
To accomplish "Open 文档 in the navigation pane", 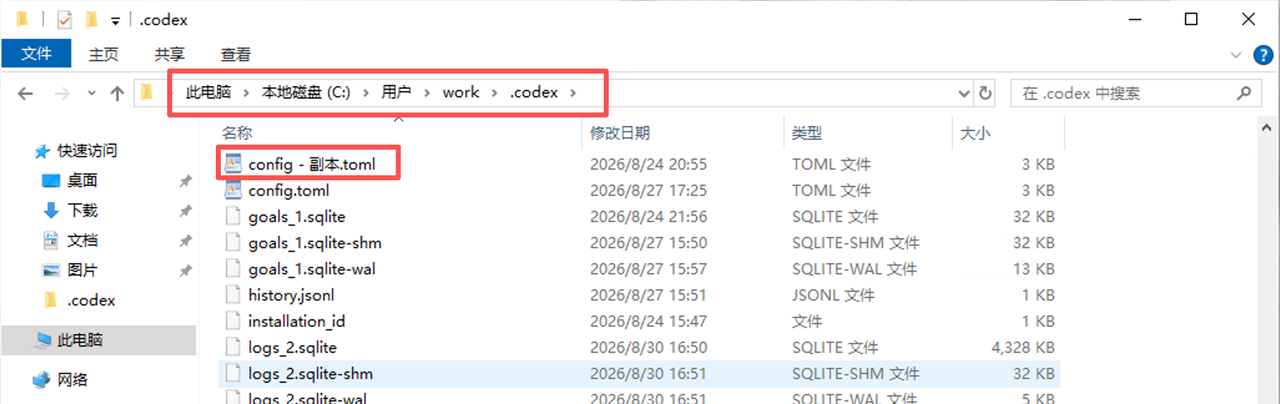I will point(82,241).
